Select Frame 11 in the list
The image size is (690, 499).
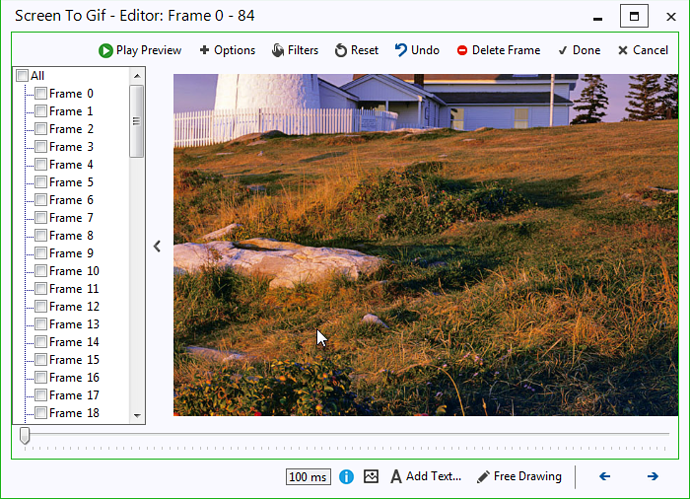[74, 289]
